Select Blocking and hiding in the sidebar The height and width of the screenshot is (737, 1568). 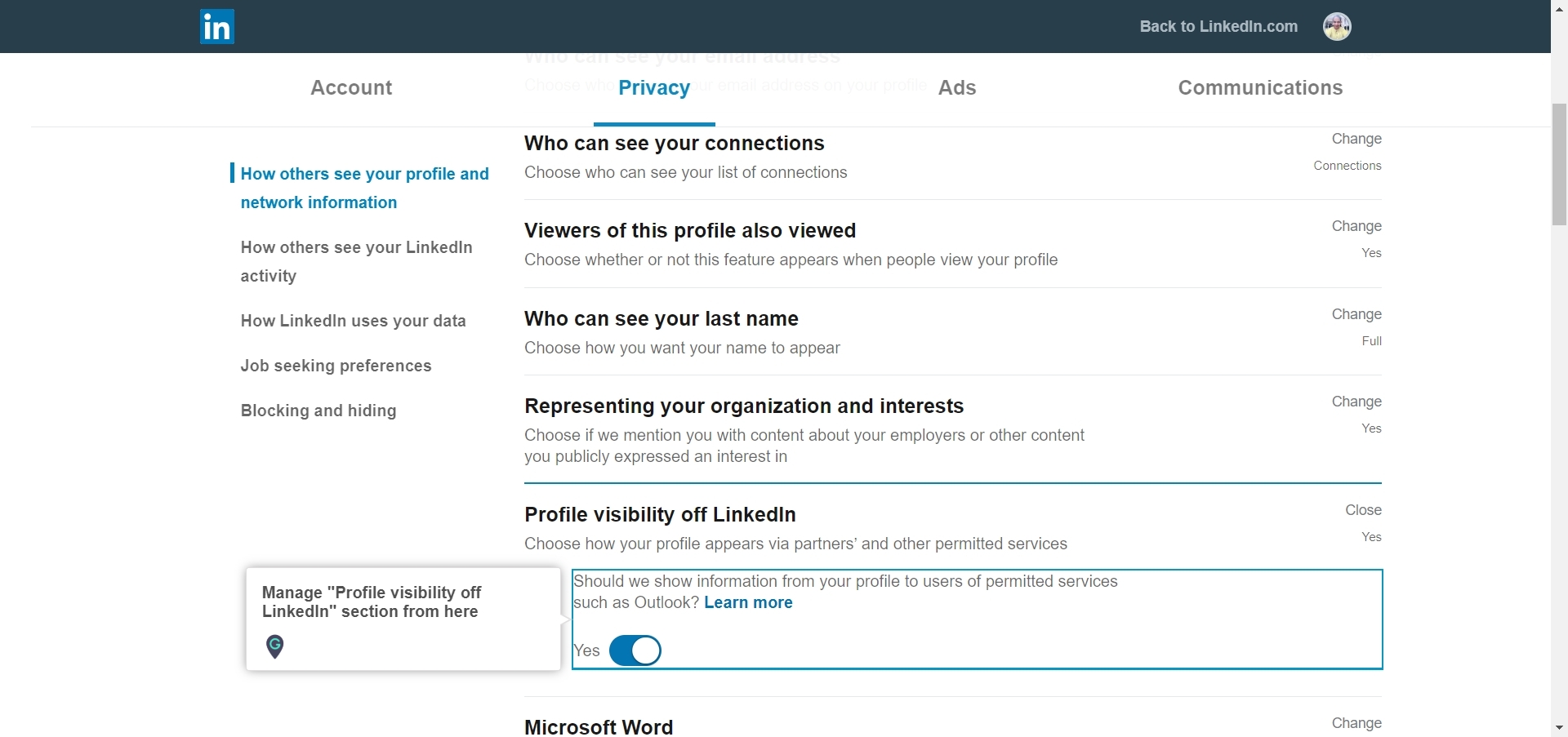point(318,411)
